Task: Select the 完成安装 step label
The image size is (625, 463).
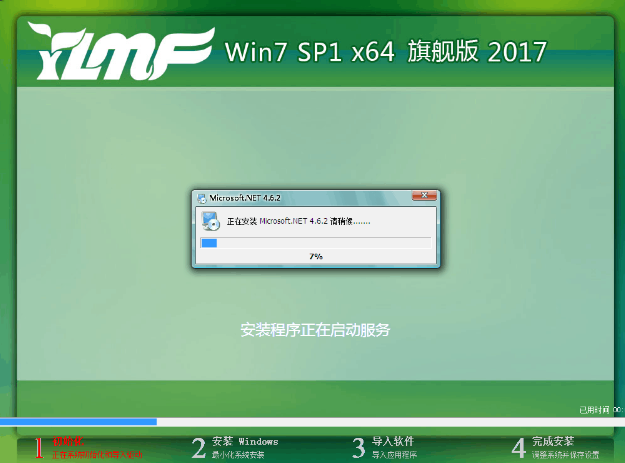Action: pyautogui.click(x=553, y=441)
